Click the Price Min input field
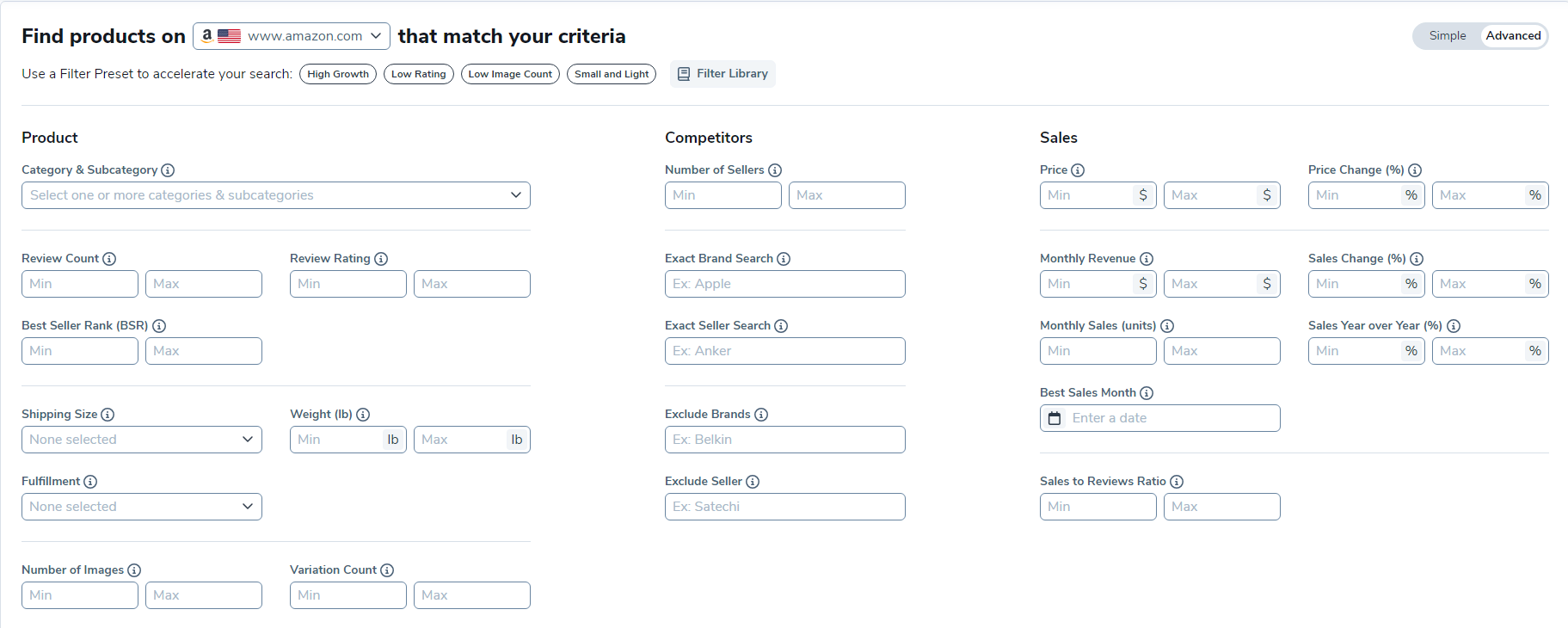 (1088, 195)
